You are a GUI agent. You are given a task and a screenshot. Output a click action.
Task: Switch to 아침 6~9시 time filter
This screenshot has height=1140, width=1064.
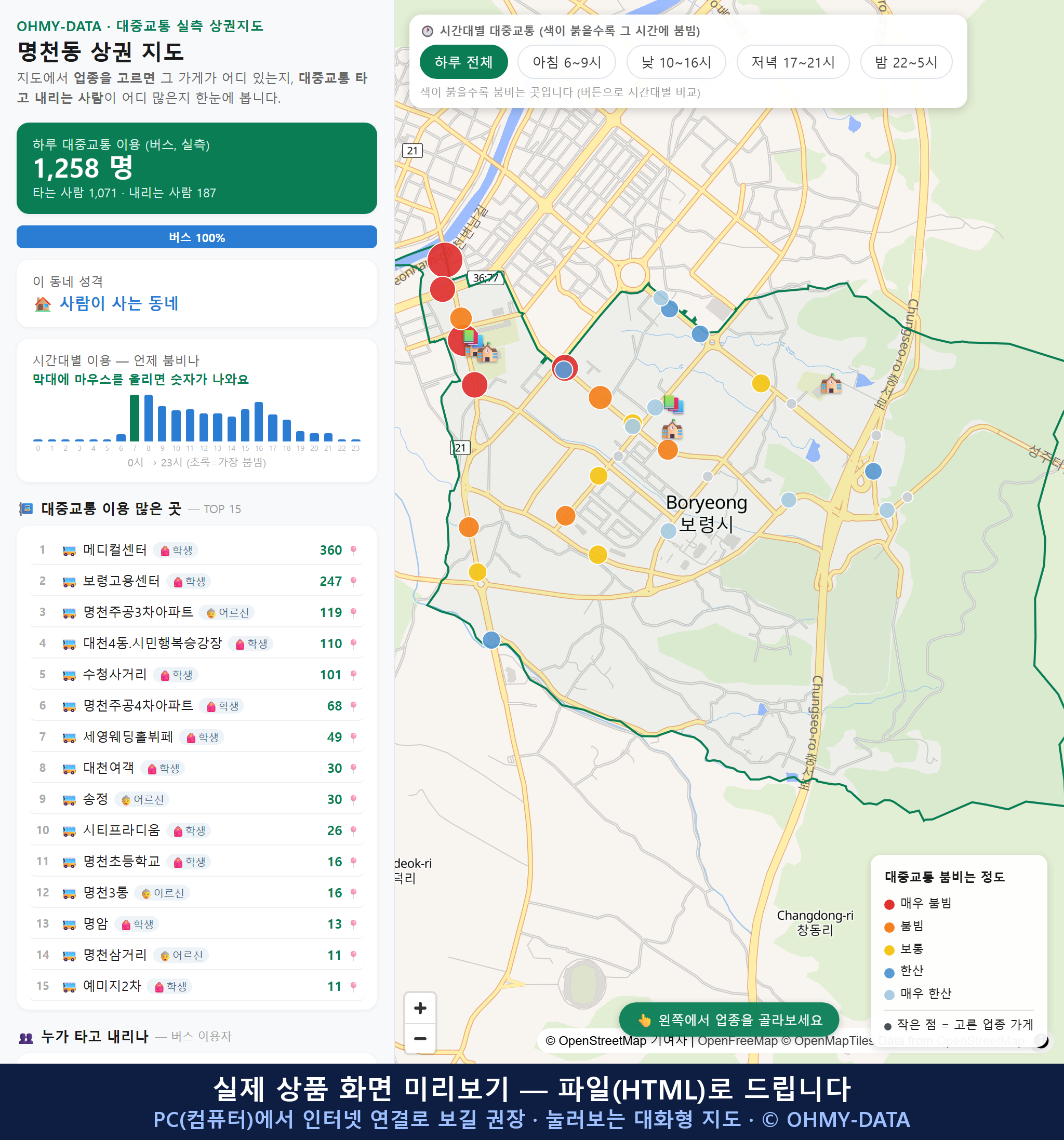pyautogui.click(x=566, y=62)
